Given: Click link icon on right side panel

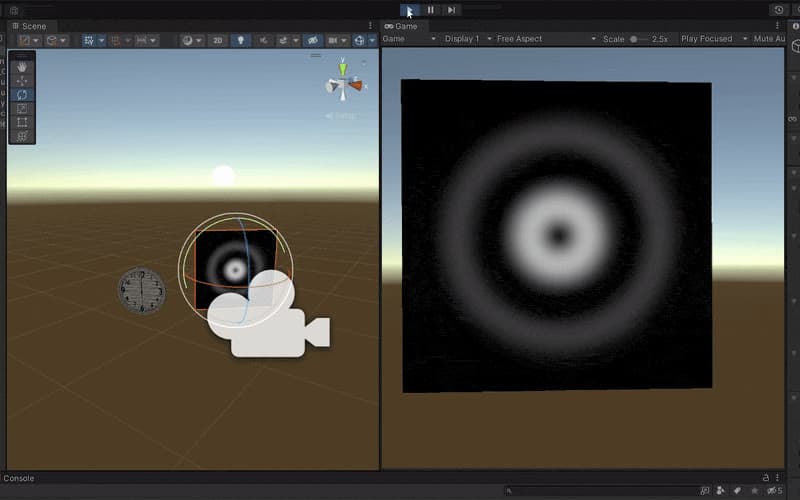Looking at the screenshot, I should click(792, 119).
